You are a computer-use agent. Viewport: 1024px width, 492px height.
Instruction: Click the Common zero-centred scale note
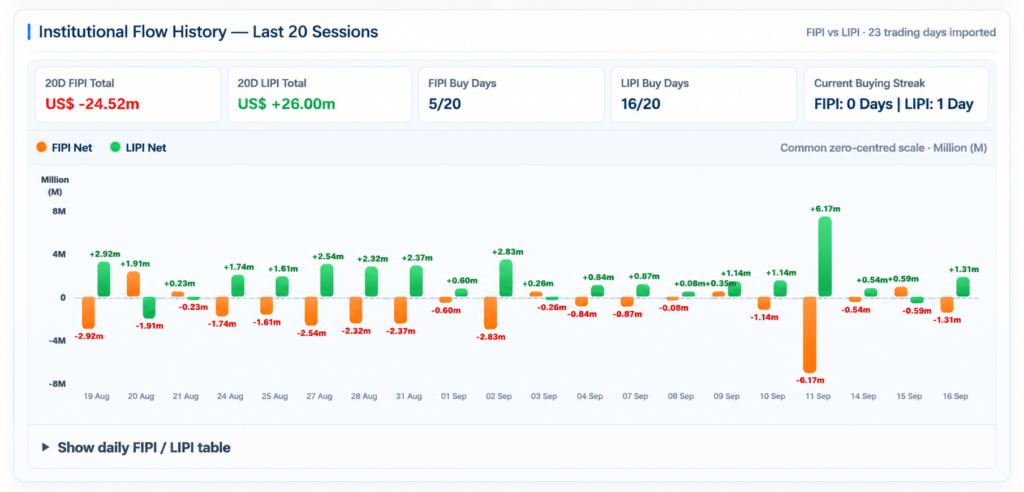point(884,148)
